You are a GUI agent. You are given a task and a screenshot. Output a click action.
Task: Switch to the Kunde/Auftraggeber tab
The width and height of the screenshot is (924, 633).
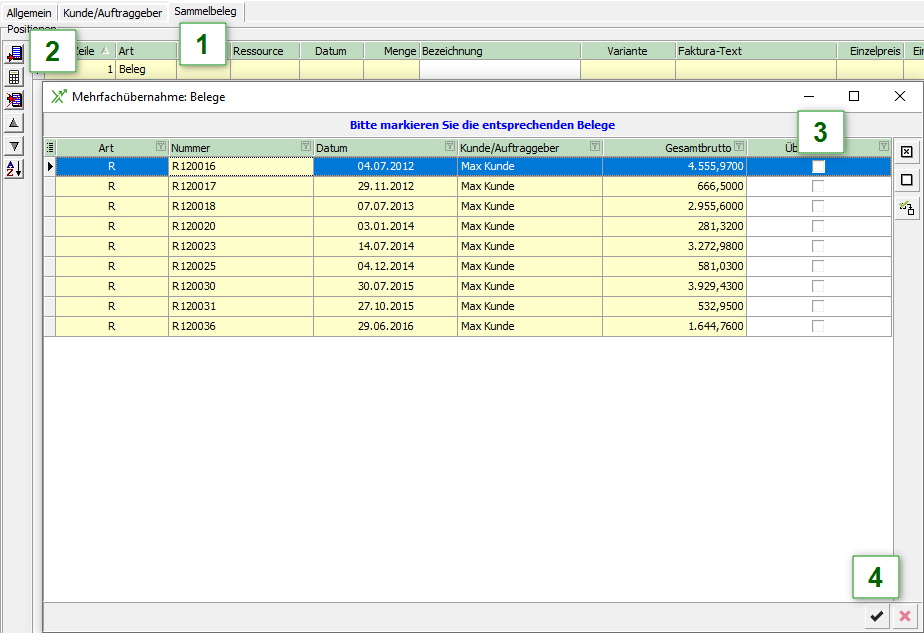coord(112,13)
